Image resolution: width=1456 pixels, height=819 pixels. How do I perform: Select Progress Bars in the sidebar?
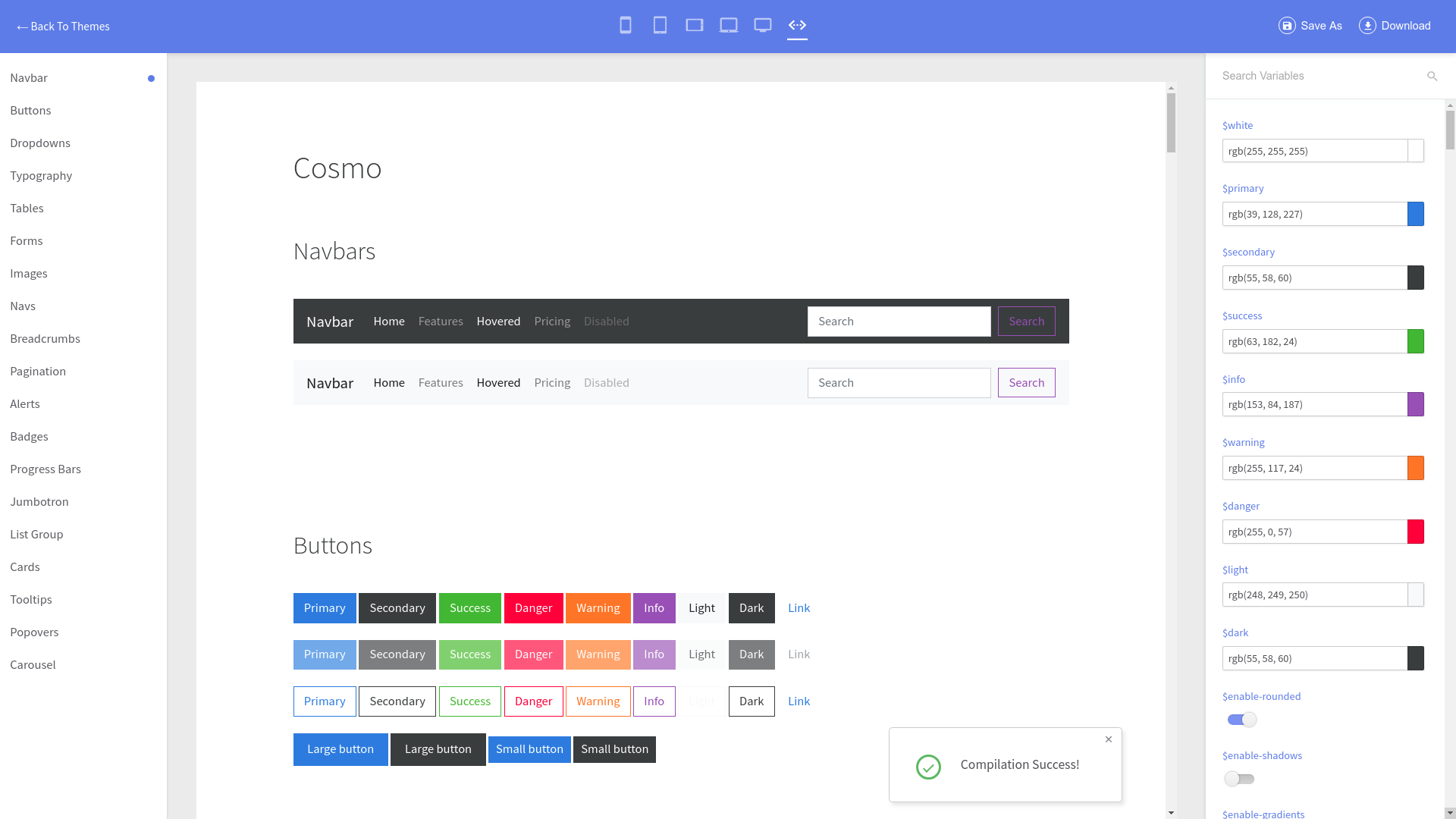pyautogui.click(x=45, y=469)
